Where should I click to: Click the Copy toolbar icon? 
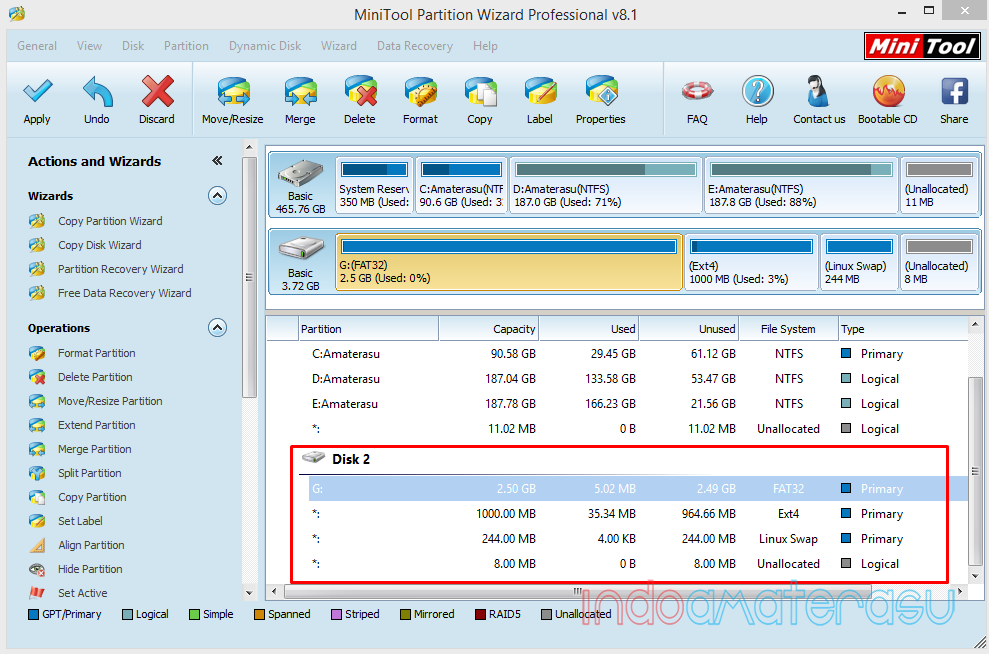[x=480, y=91]
